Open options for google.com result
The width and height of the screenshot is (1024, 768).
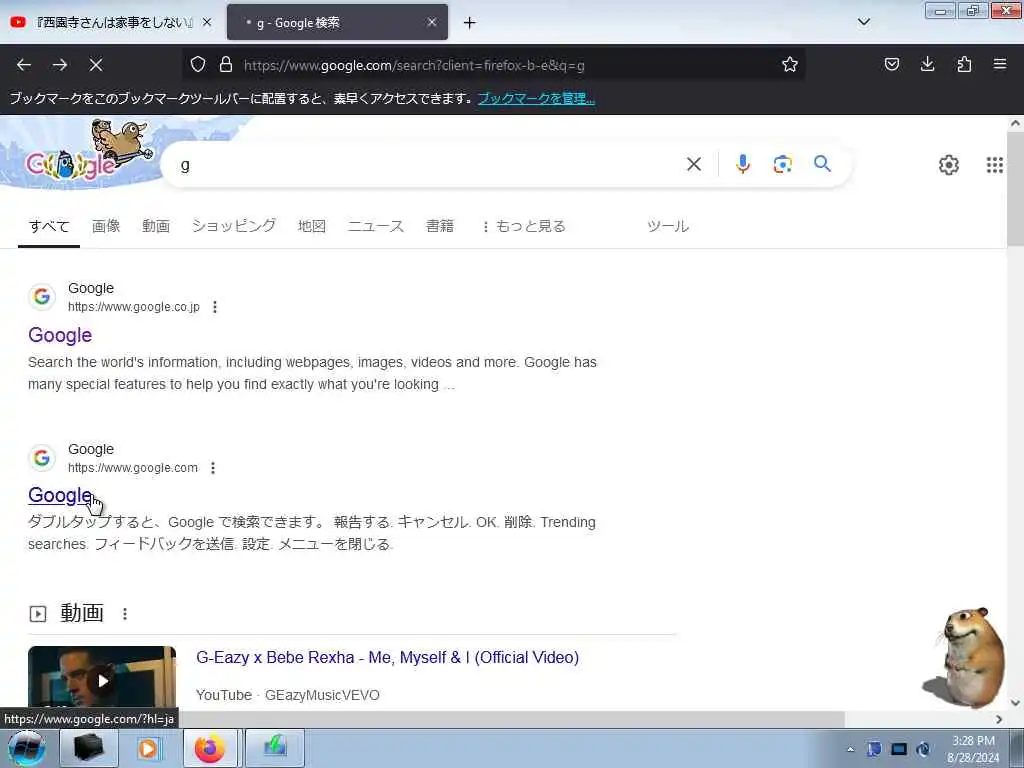[213, 468]
